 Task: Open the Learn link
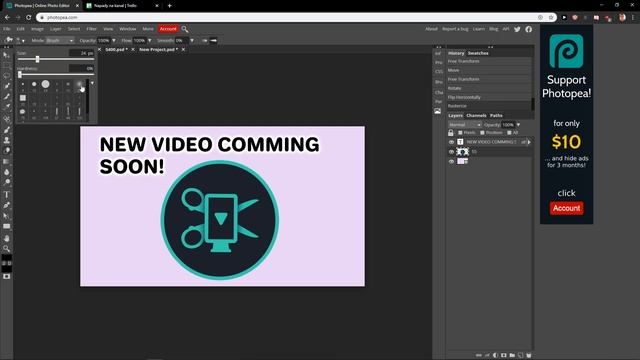point(479,29)
